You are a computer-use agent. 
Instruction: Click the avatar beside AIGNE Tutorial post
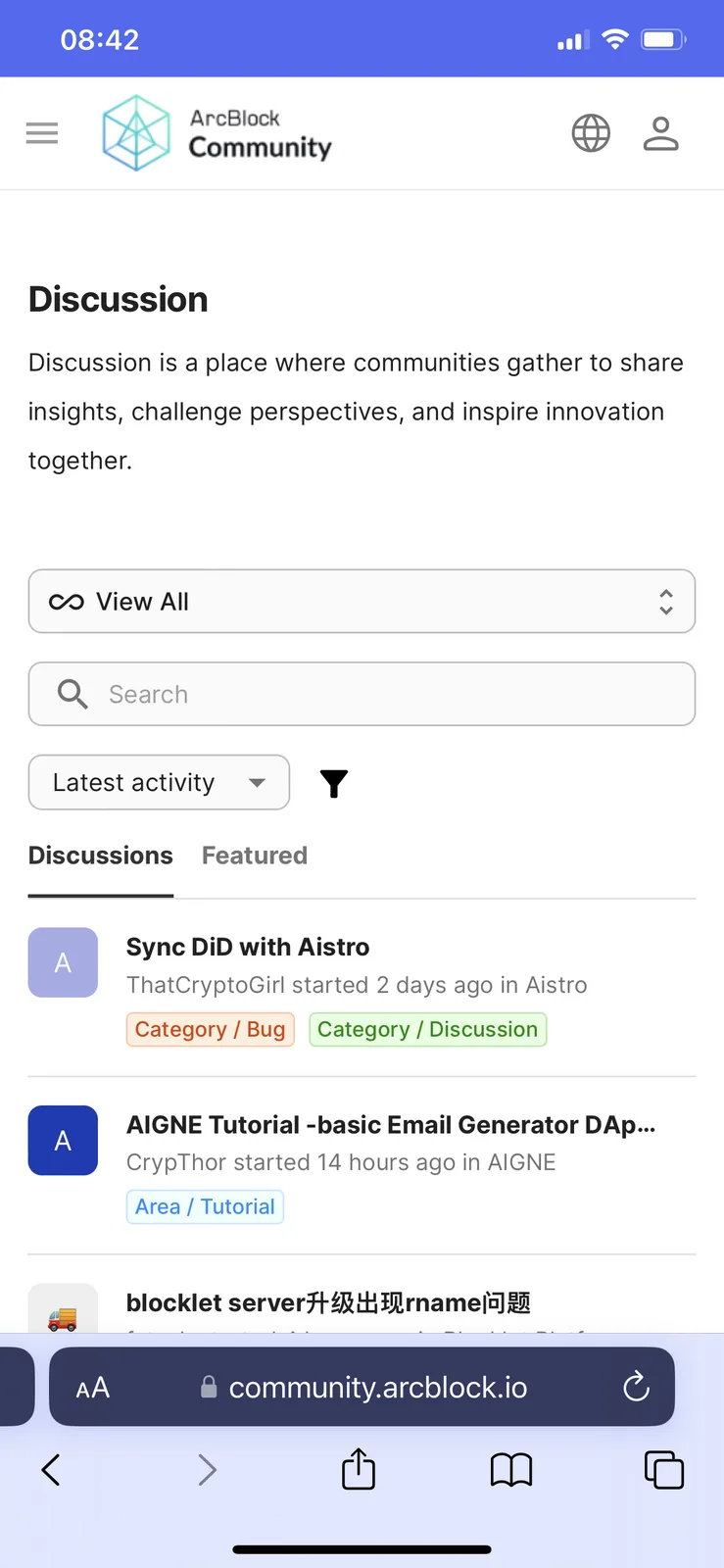point(63,1141)
